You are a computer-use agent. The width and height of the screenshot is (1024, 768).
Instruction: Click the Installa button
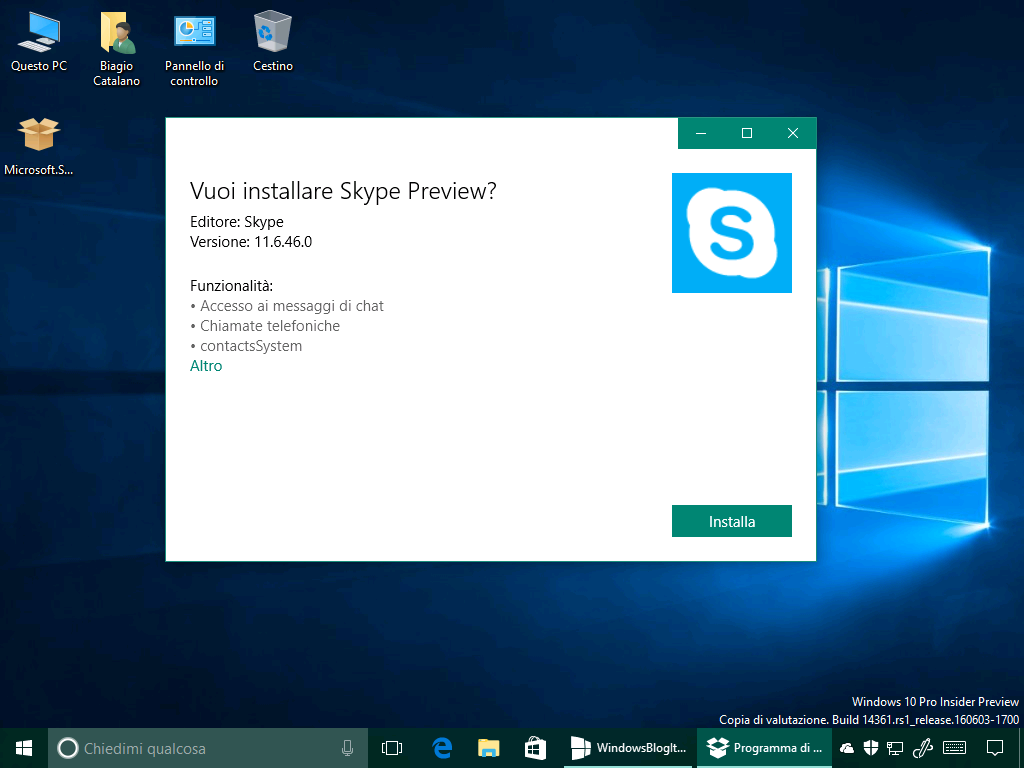click(731, 521)
